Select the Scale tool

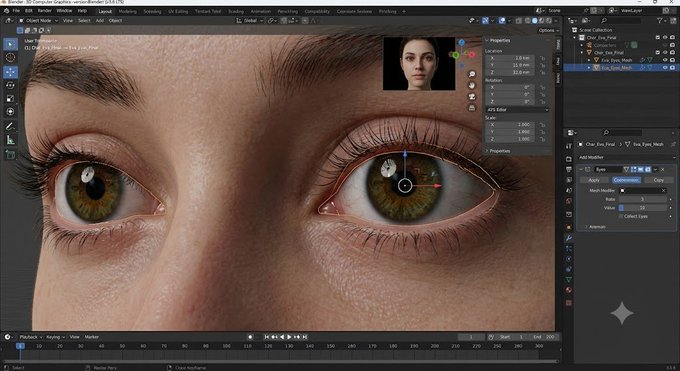click(10, 98)
